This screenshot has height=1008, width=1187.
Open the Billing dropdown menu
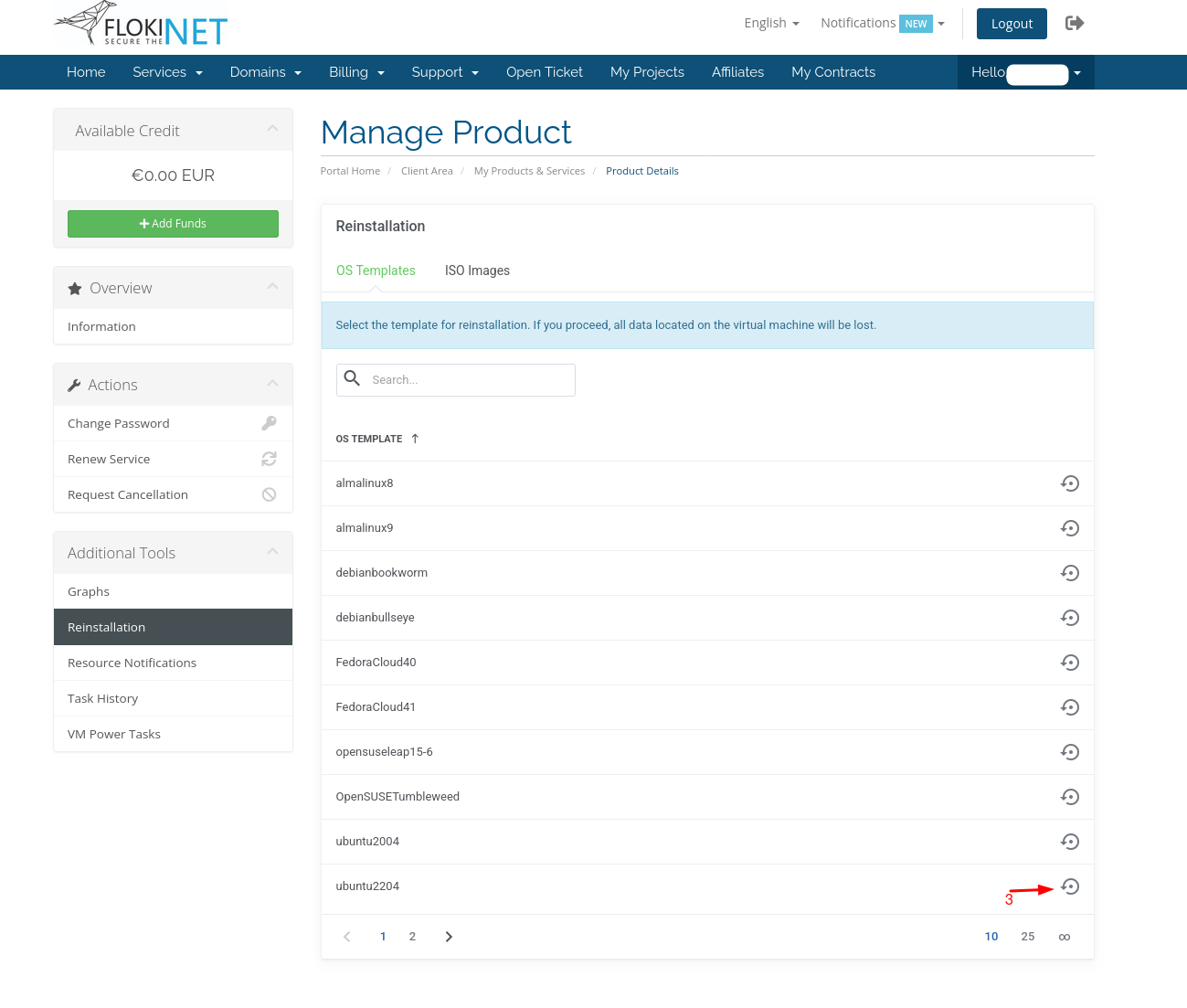[356, 72]
